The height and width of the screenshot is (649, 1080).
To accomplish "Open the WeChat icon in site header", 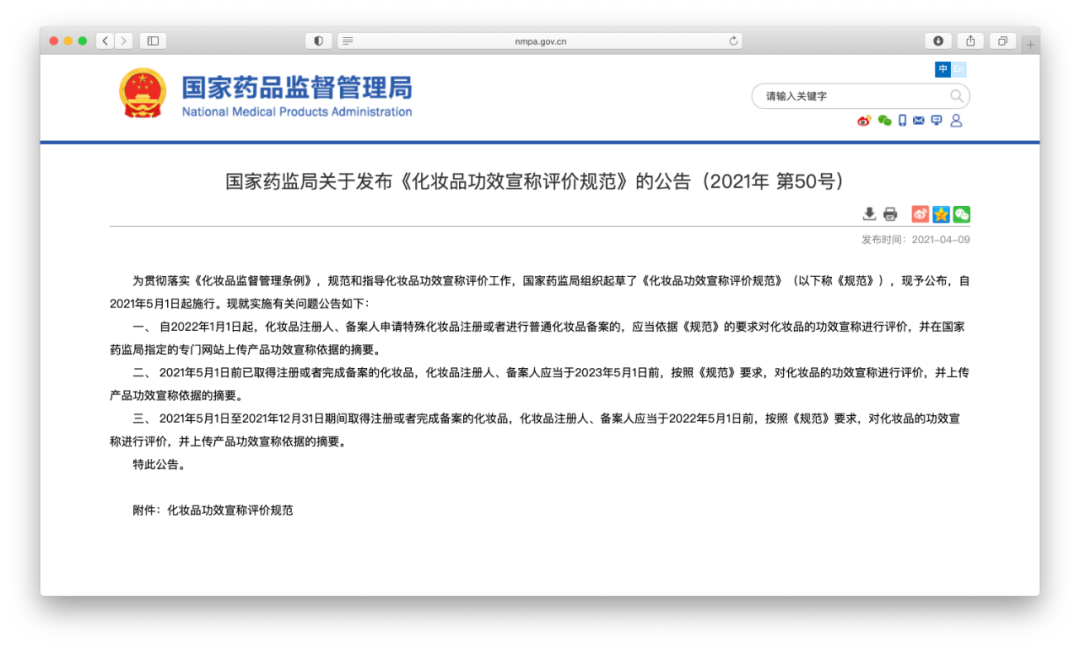I will (884, 121).
